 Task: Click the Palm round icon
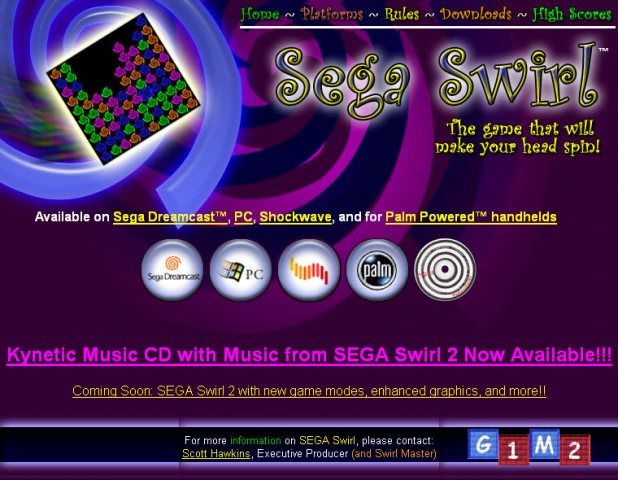coord(377,270)
